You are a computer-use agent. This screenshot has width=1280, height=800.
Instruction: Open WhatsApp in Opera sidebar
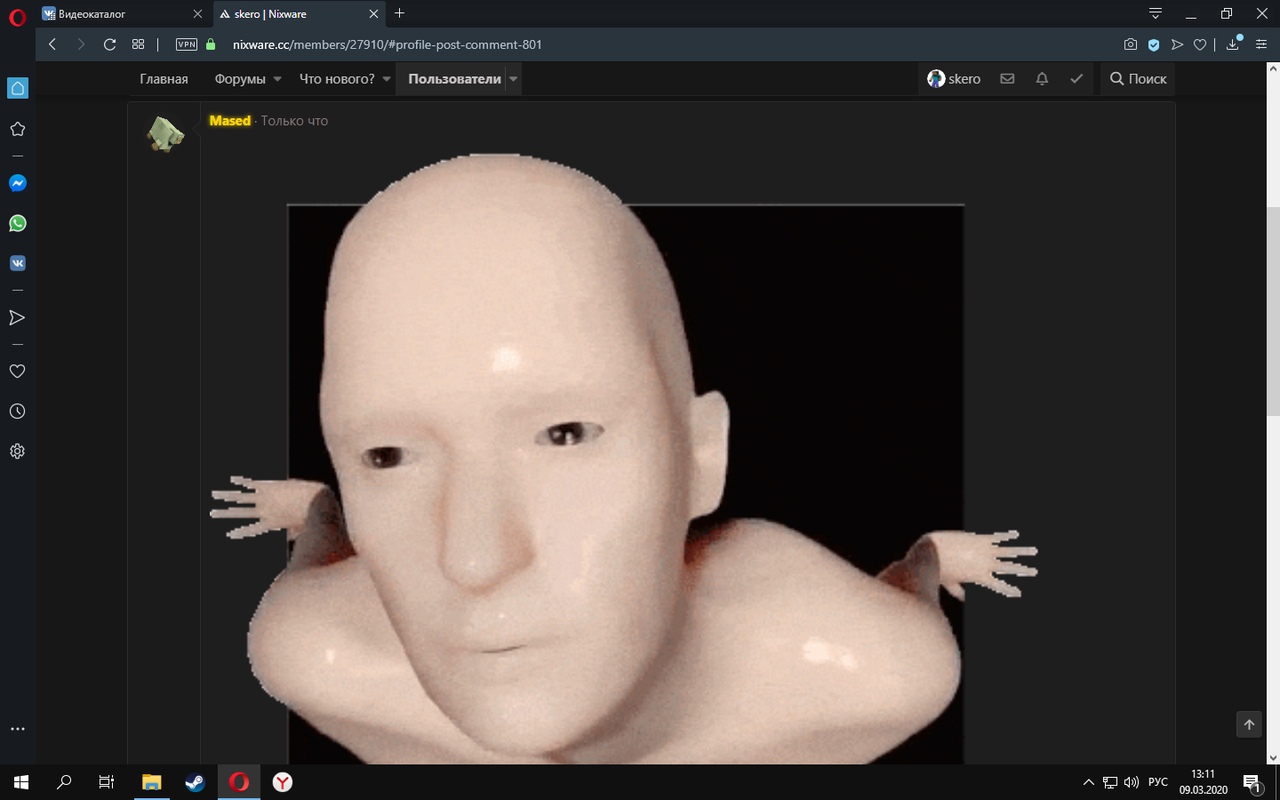(17, 223)
